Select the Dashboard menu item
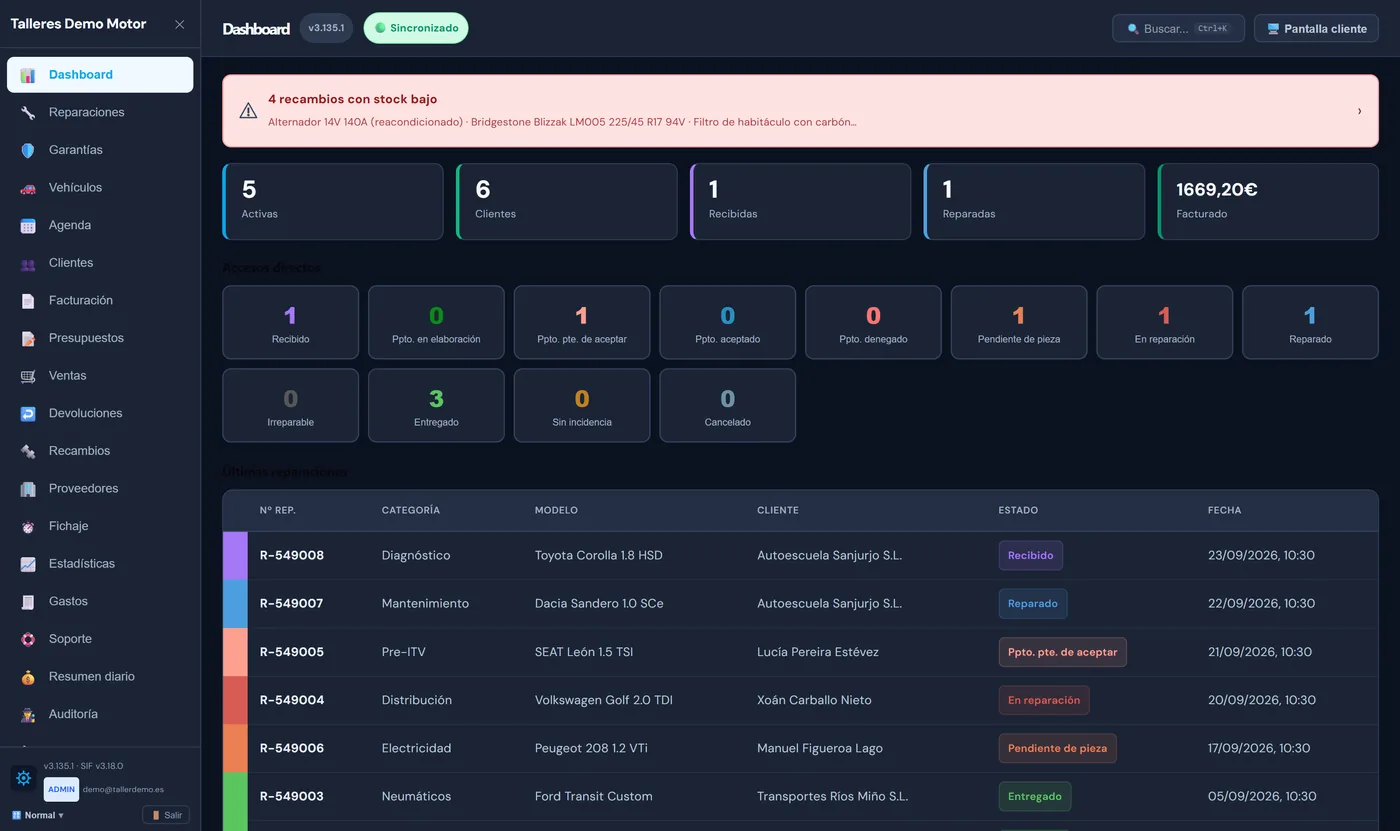Screen dimensions: 1400x831 pos(100,75)
